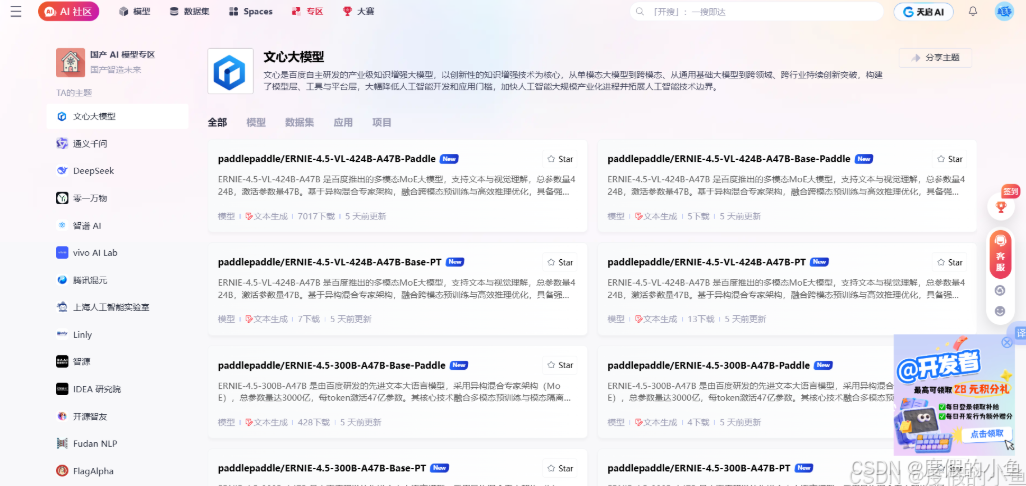Star ERNIE-4.5-VL-424B-A47B-Base-Paddle card
The height and width of the screenshot is (486, 1026).
949,159
